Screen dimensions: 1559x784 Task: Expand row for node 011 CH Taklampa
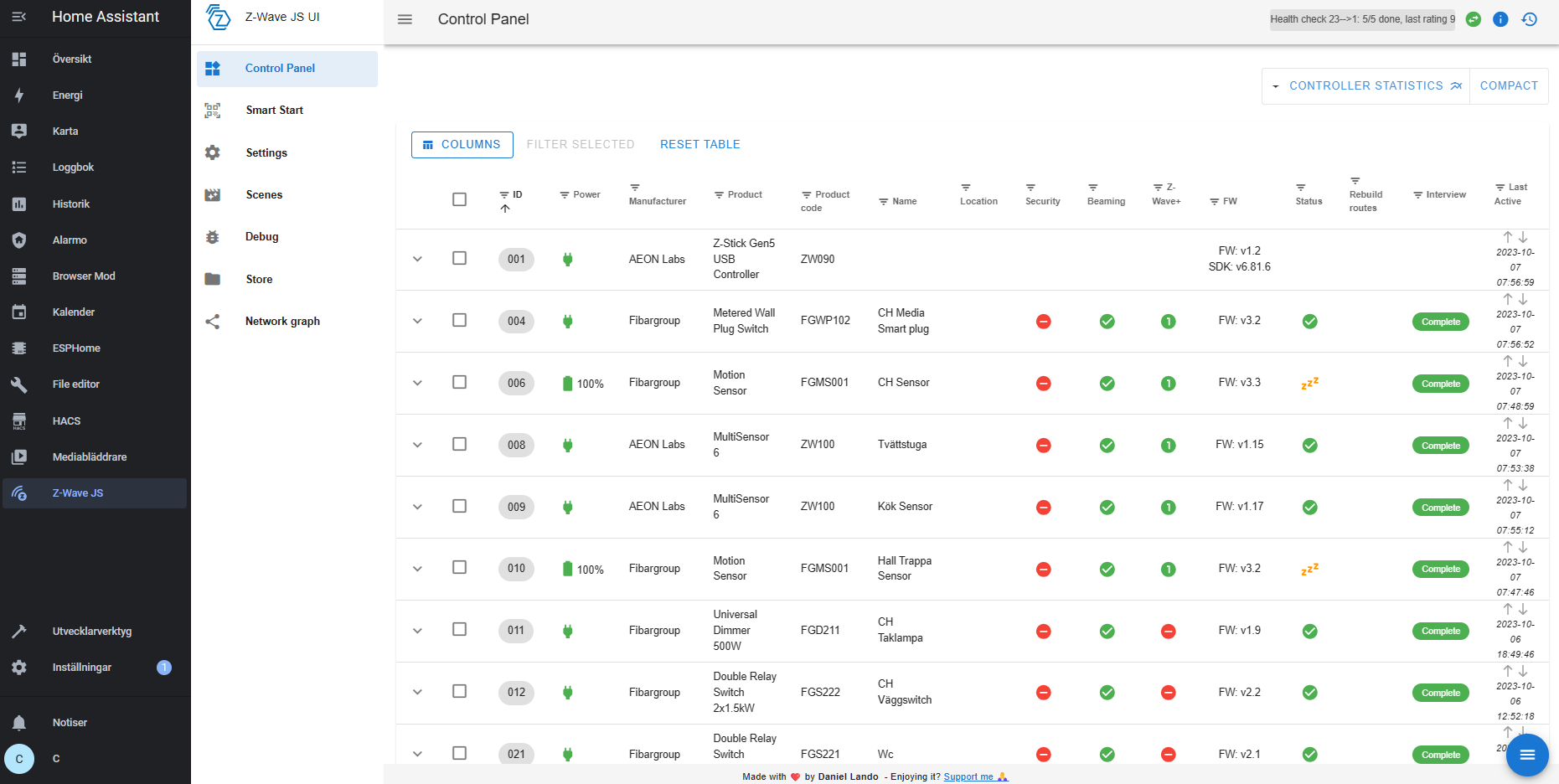point(417,631)
